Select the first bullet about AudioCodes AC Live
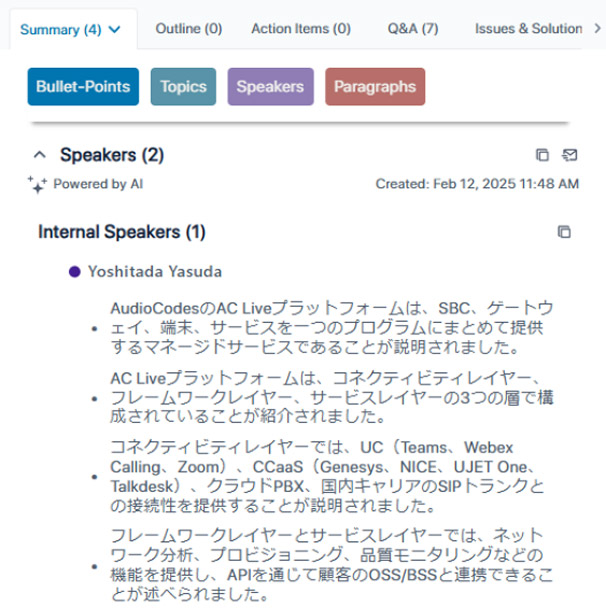The width and height of the screenshot is (606, 608). point(330,327)
